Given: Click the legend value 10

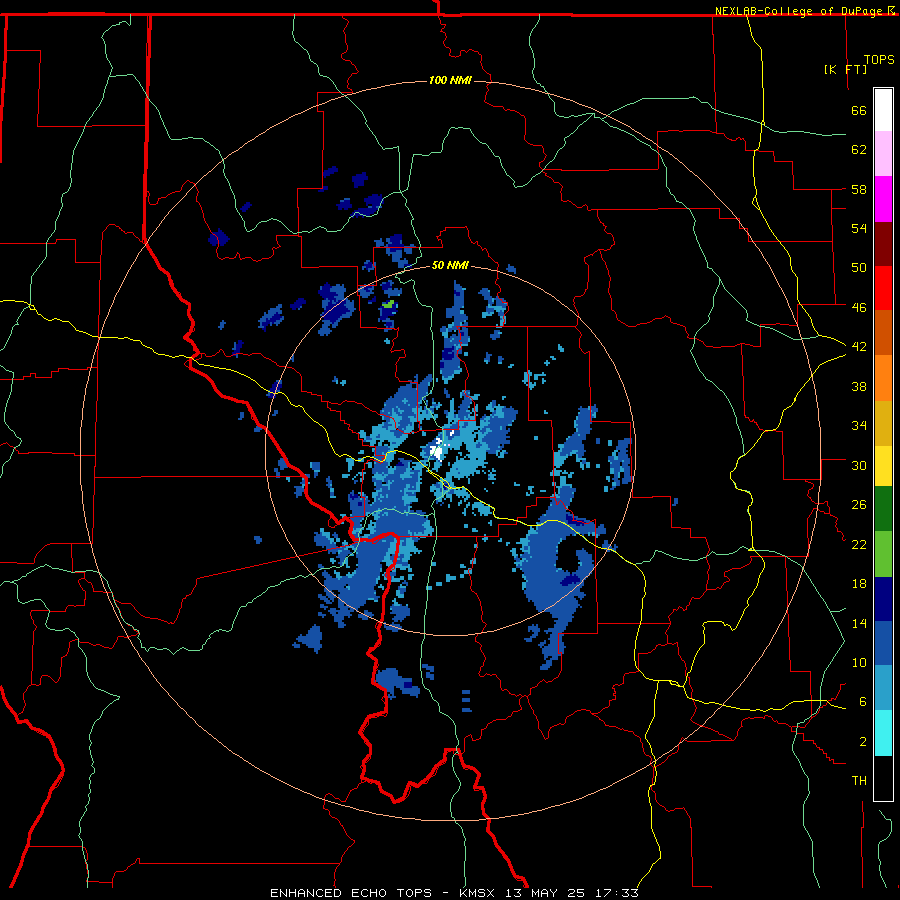Looking at the screenshot, I should click(859, 663).
